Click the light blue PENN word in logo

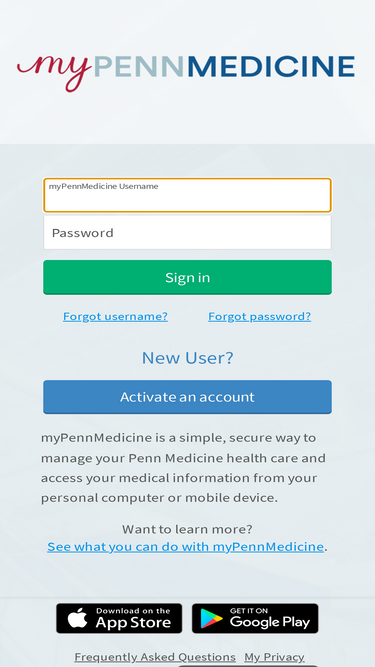[x=139, y=67]
